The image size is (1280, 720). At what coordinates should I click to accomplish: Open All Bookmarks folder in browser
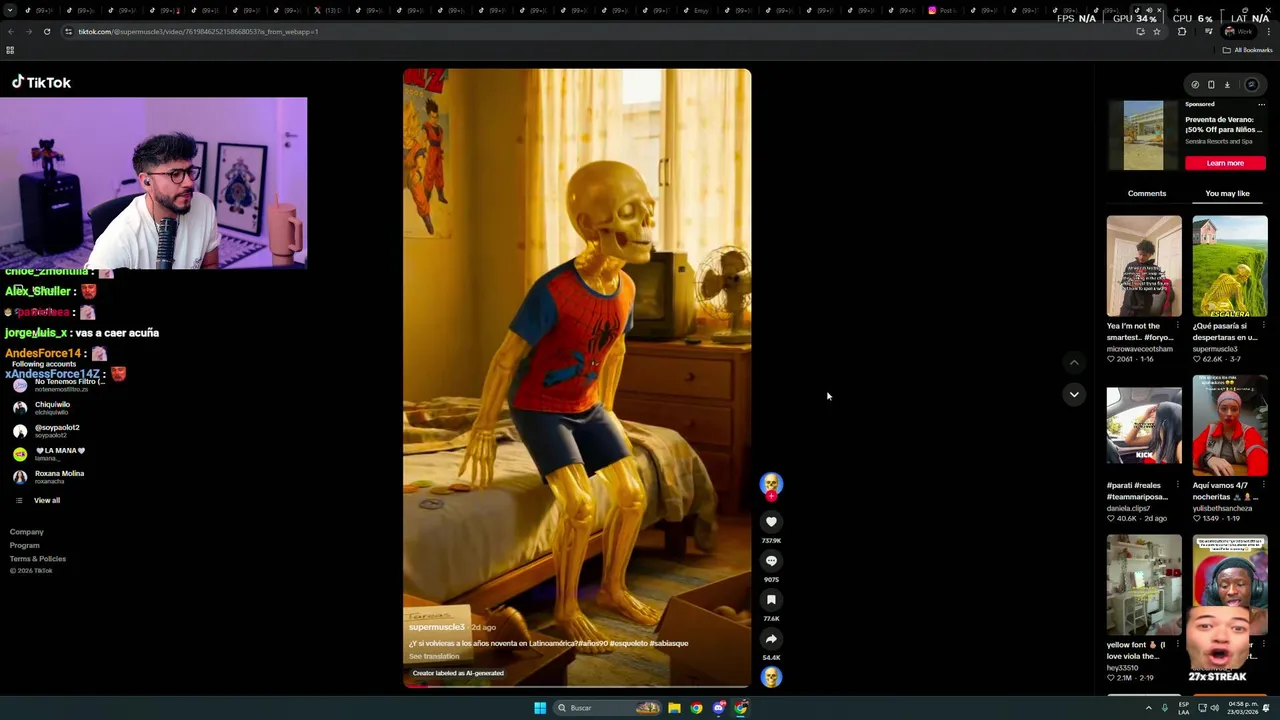pos(1247,50)
